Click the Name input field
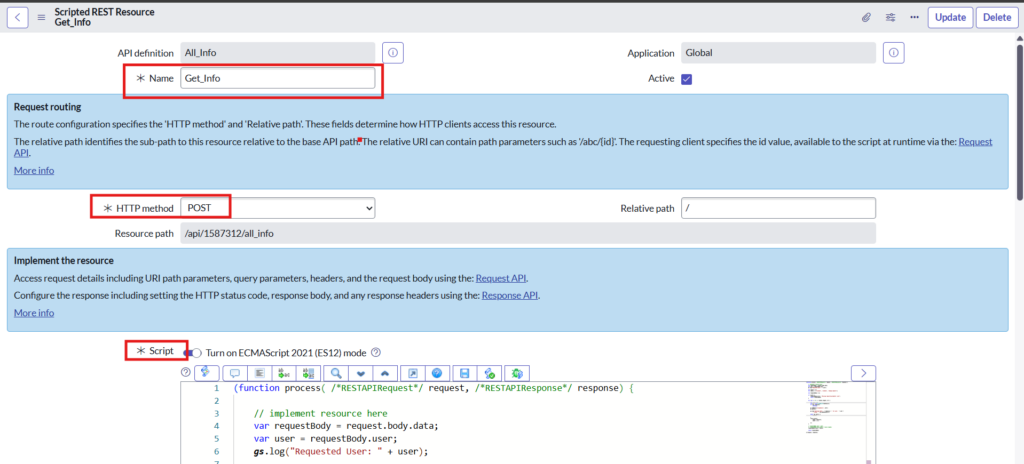The image size is (1024, 464). (277, 78)
